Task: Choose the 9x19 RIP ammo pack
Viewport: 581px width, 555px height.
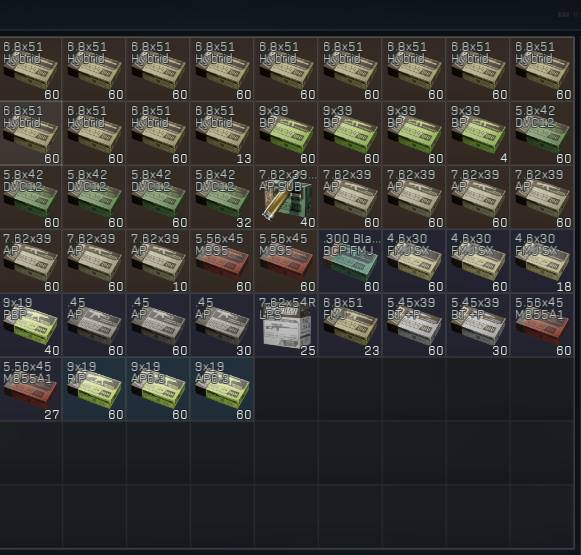Action: [x=94, y=390]
